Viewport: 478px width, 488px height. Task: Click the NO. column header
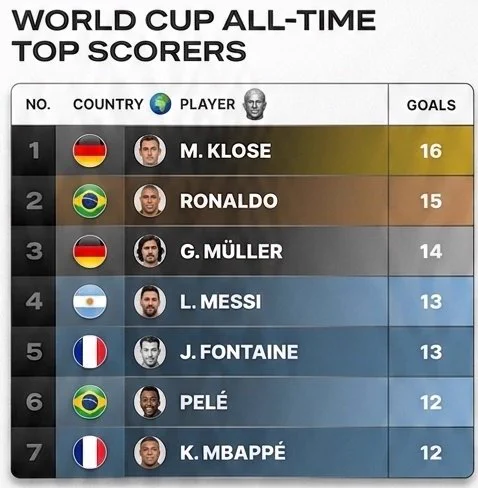tap(38, 104)
